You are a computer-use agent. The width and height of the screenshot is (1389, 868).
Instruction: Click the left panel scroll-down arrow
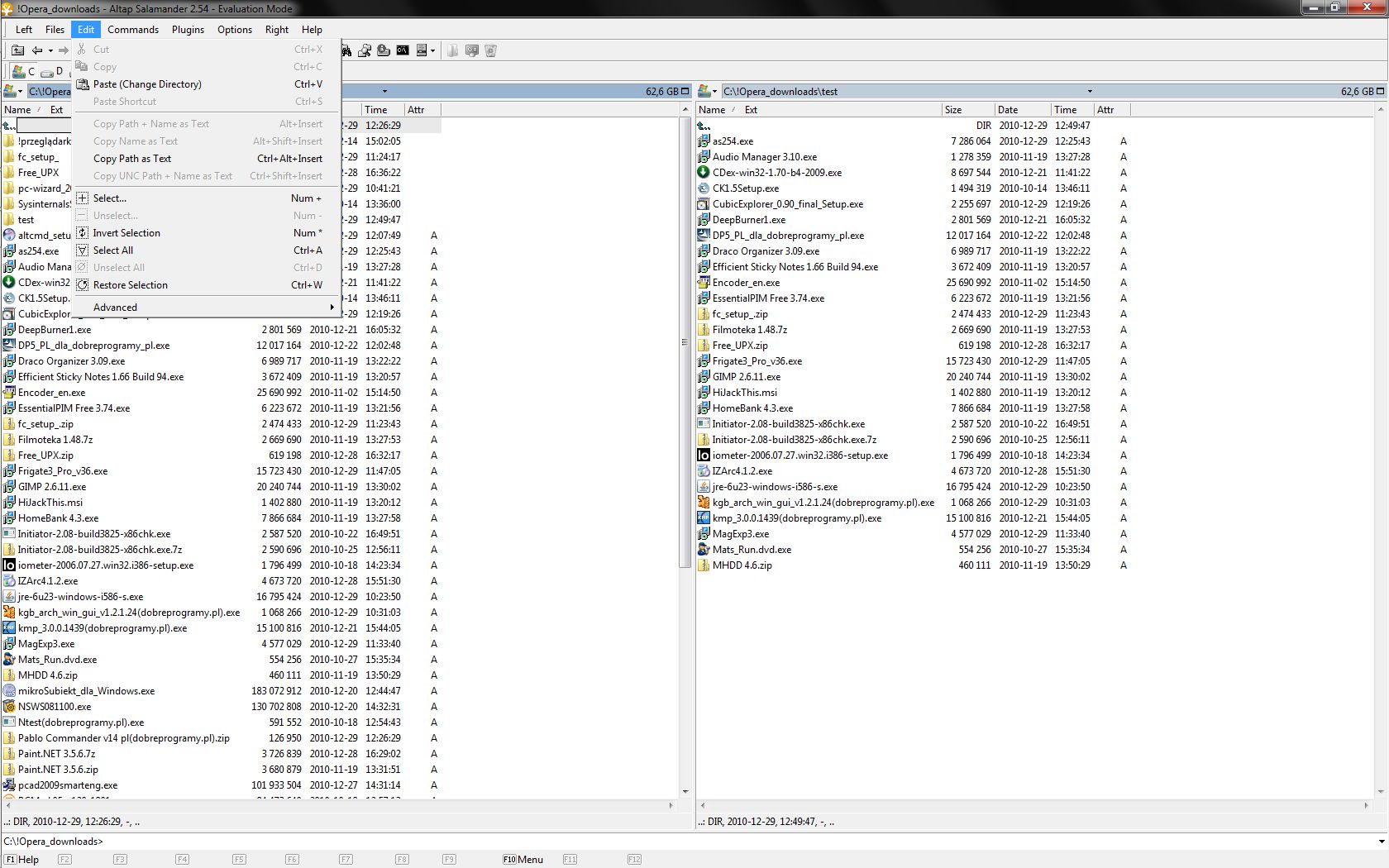tap(685, 792)
